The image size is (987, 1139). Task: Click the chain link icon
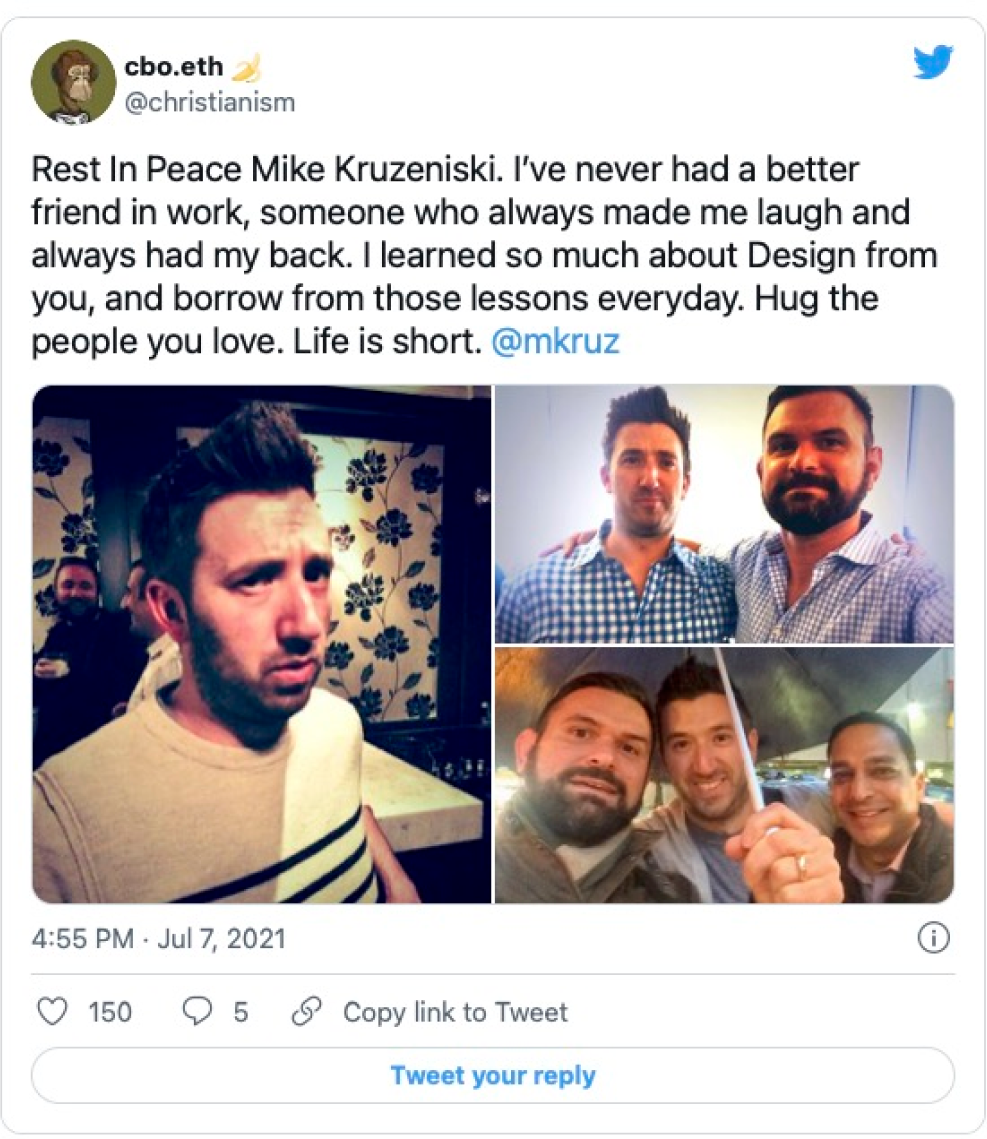(305, 1012)
